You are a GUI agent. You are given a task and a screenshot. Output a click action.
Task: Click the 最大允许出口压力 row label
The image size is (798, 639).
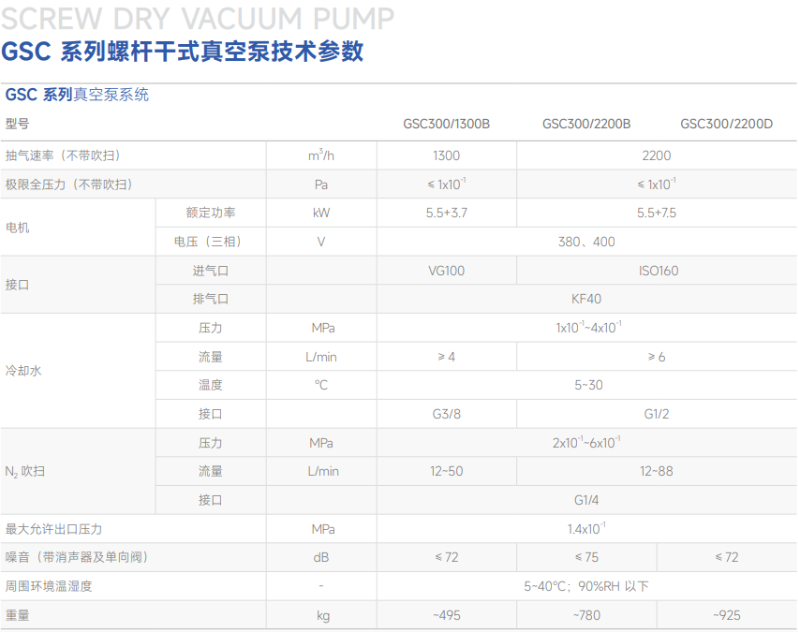(54, 529)
